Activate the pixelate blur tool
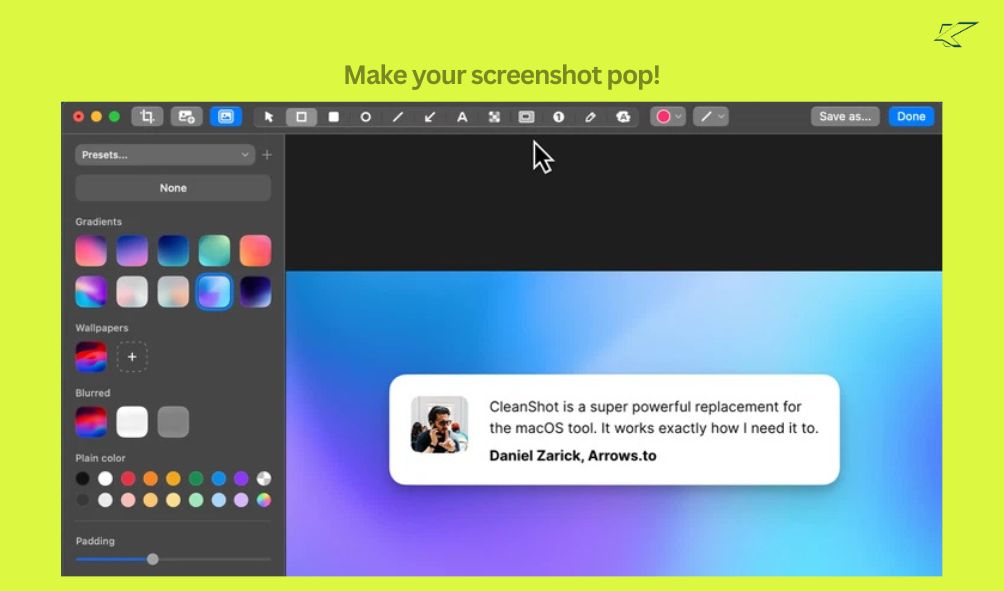Viewport: 1004px width, 591px height. (x=494, y=117)
